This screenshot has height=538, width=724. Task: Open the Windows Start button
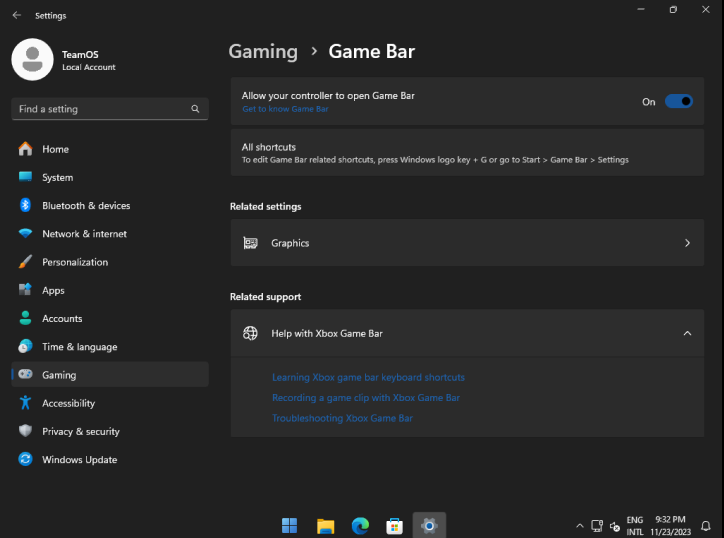(290, 526)
